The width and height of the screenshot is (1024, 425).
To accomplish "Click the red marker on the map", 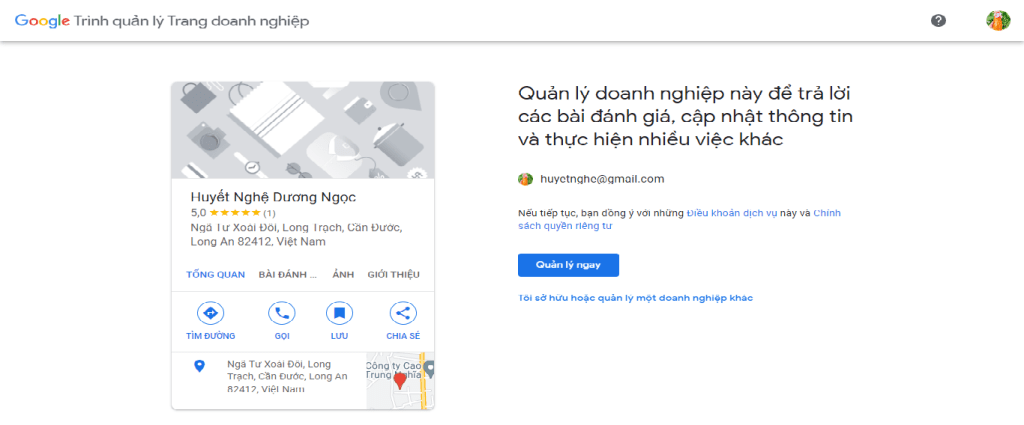I will click(x=399, y=380).
